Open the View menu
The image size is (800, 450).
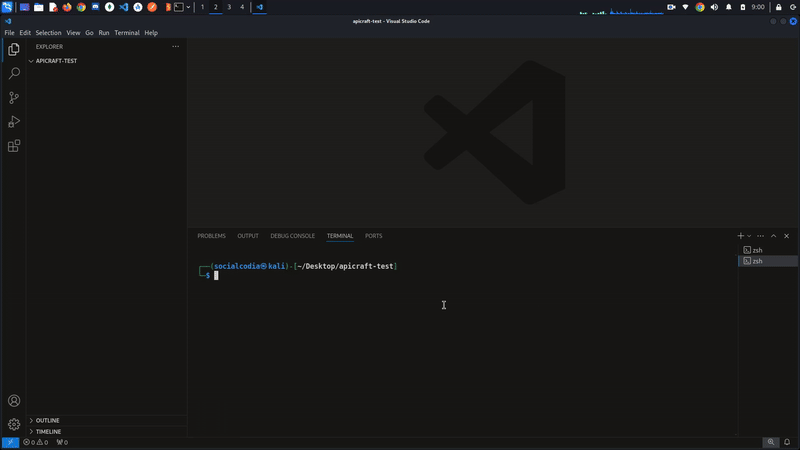[73, 33]
